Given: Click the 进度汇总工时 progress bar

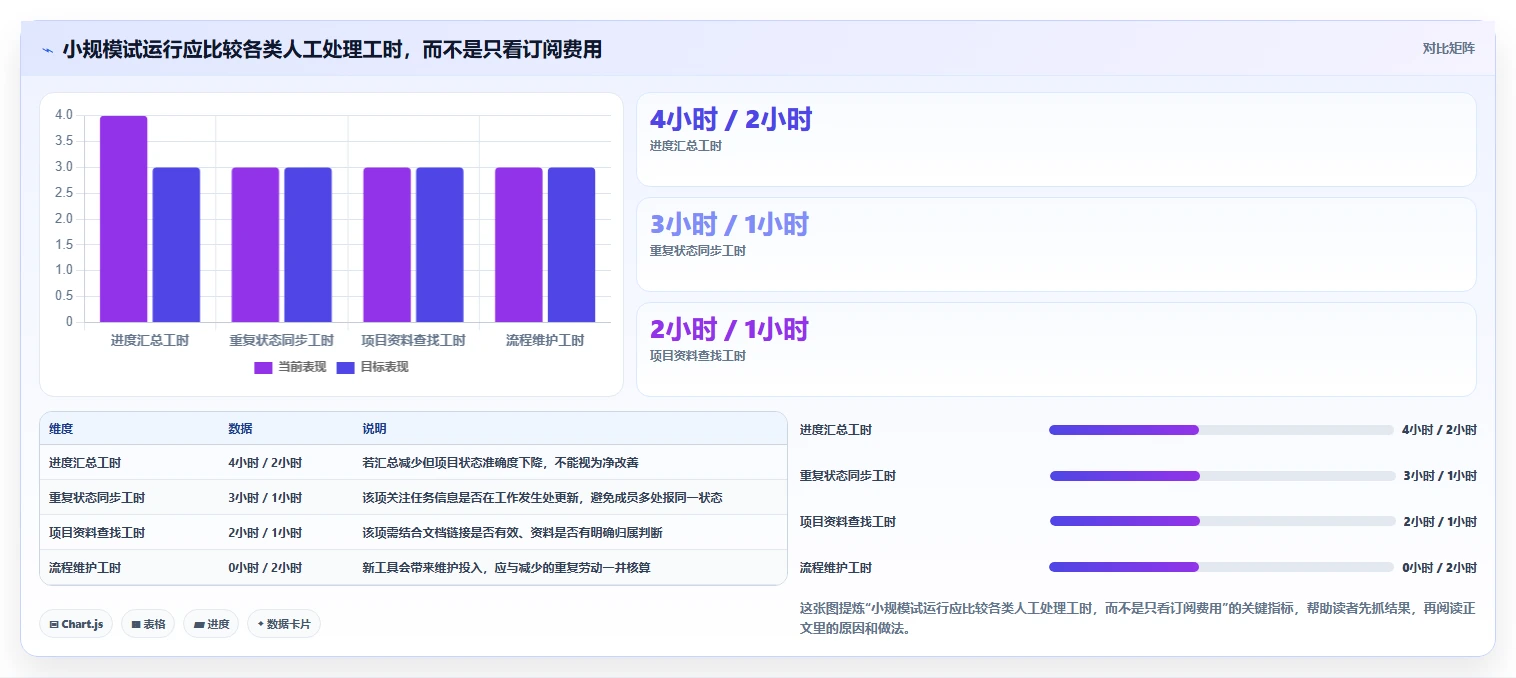Looking at the screenshot, I should click(1221, 430).
